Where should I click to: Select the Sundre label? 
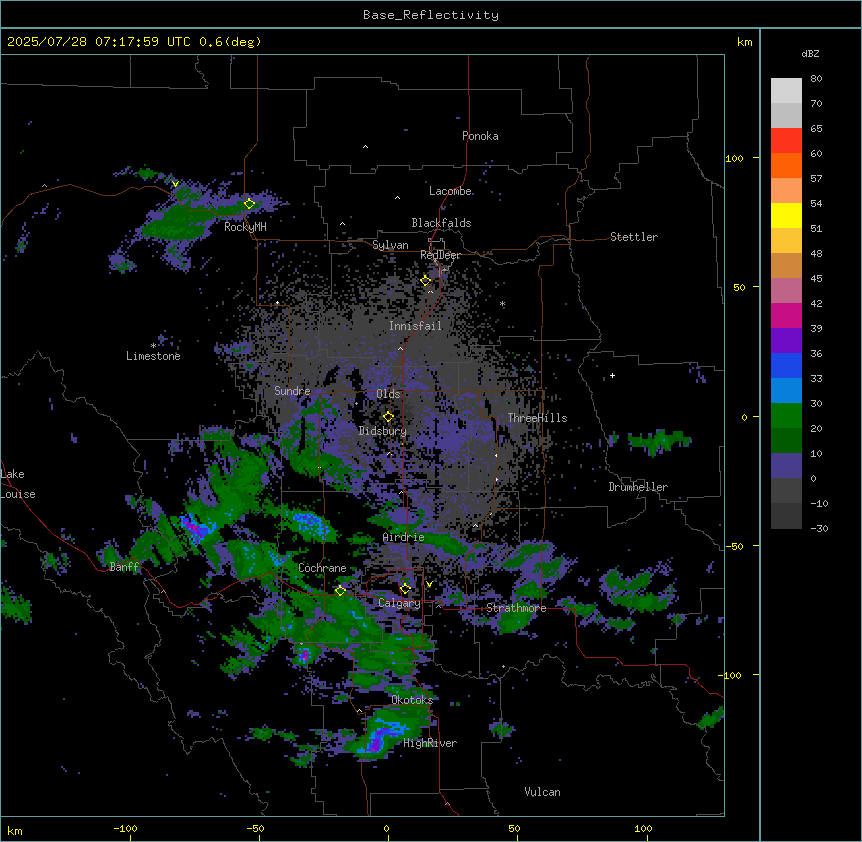[292, 391]
